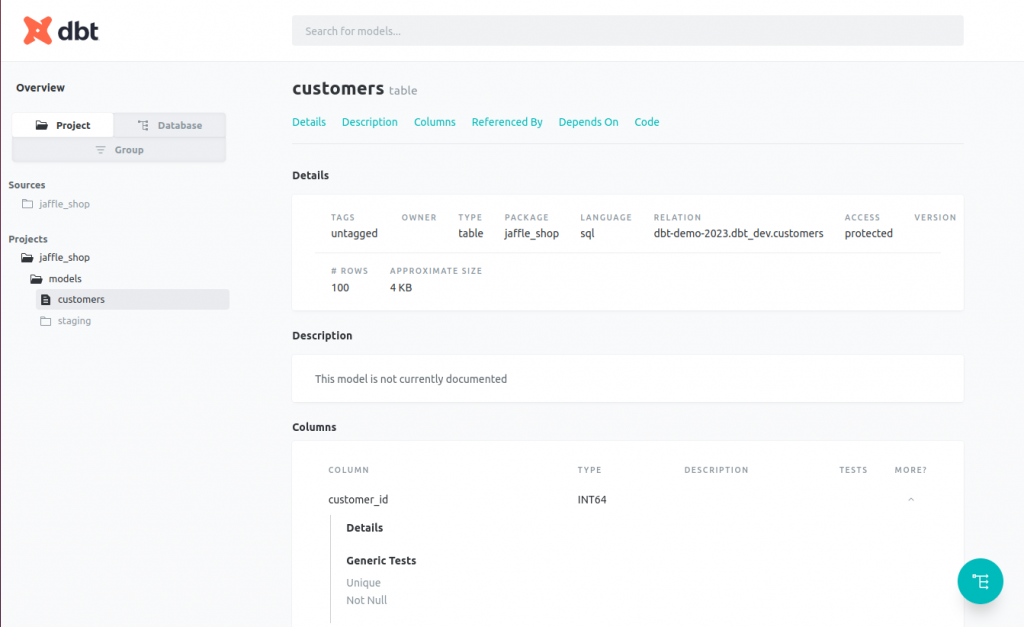Click the models folder icon
The image size is (1024, 627).
[37, 279]
